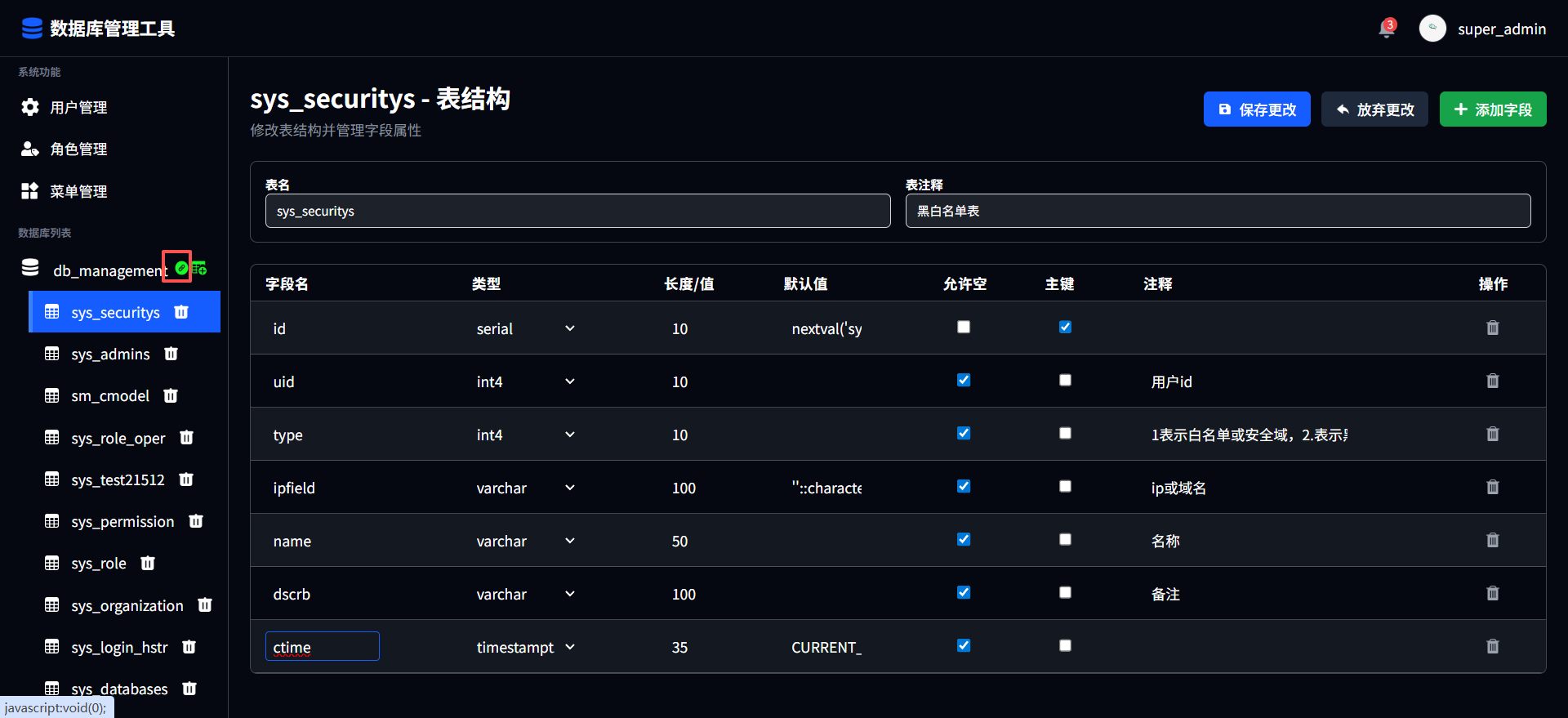Click the 表注释 input field
This screenshot has height=718, width=1568.
[x=1217, y=211]
